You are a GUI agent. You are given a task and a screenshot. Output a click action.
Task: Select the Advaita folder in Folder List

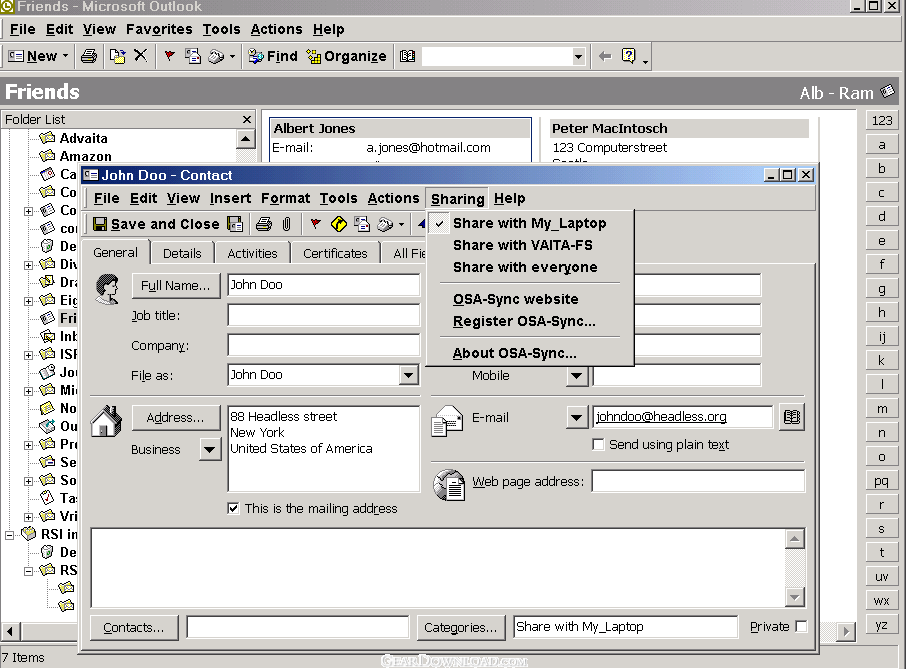click(x=83, y=138)
